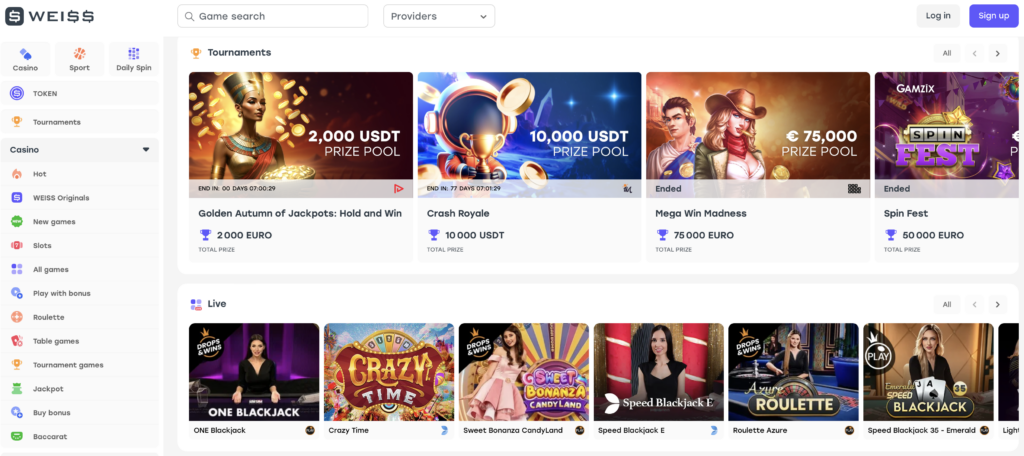Open Mega Win Madness tournament title
The image size is (1024, 456).
pyautogui.click(x=701, y=214)
